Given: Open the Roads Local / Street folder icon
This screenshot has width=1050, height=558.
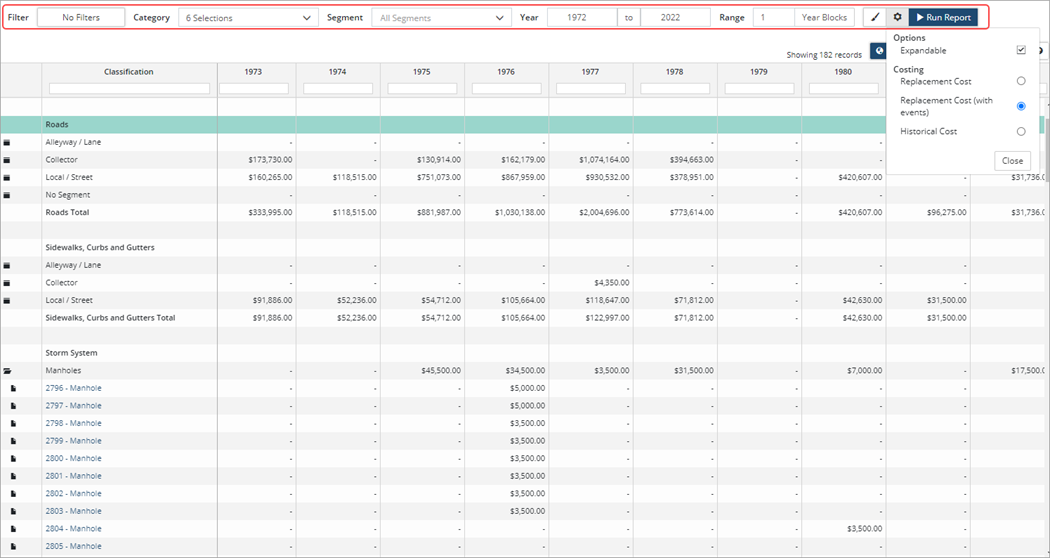Looking at the screenshot, I should coord(6,178).
